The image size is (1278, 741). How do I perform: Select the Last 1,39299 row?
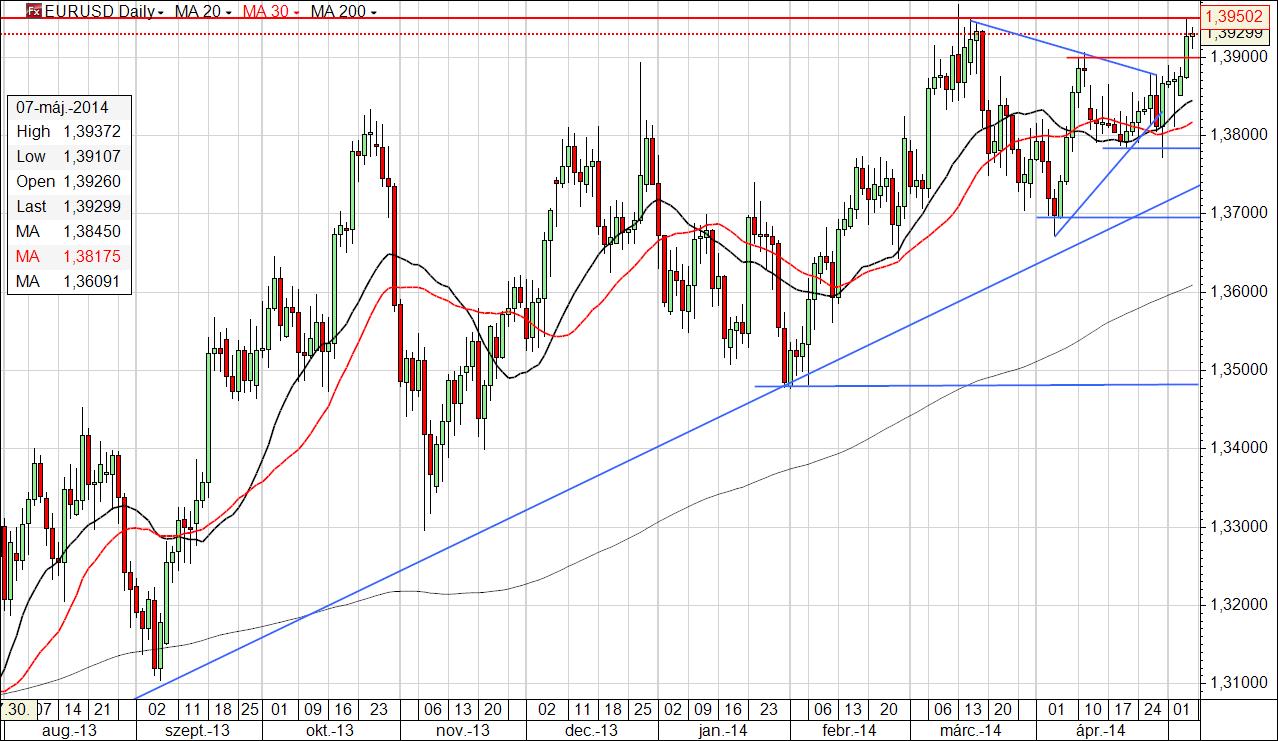tap(70, 206)
